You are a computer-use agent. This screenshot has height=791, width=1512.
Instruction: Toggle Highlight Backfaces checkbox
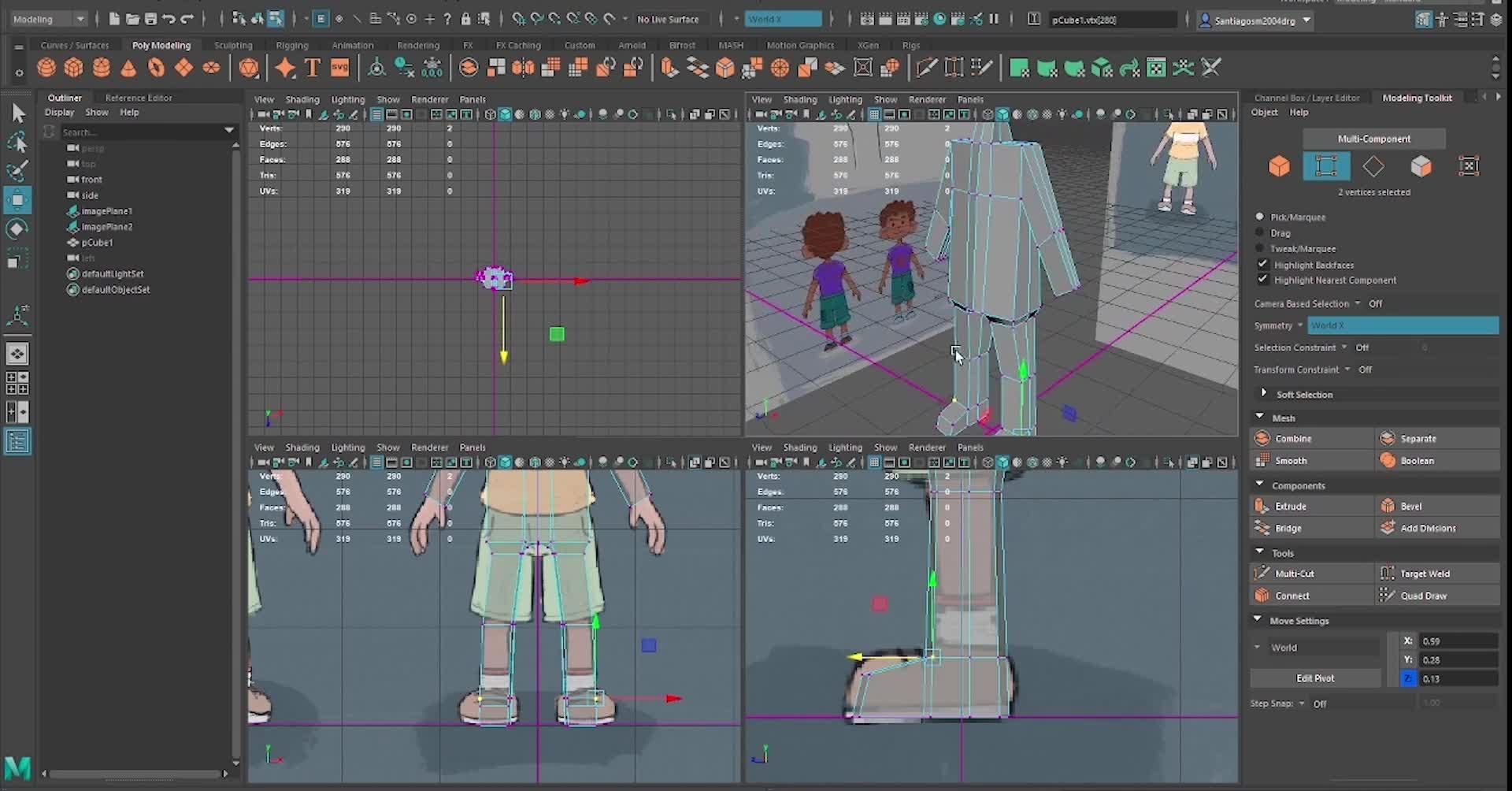[x=1263, y=265]
